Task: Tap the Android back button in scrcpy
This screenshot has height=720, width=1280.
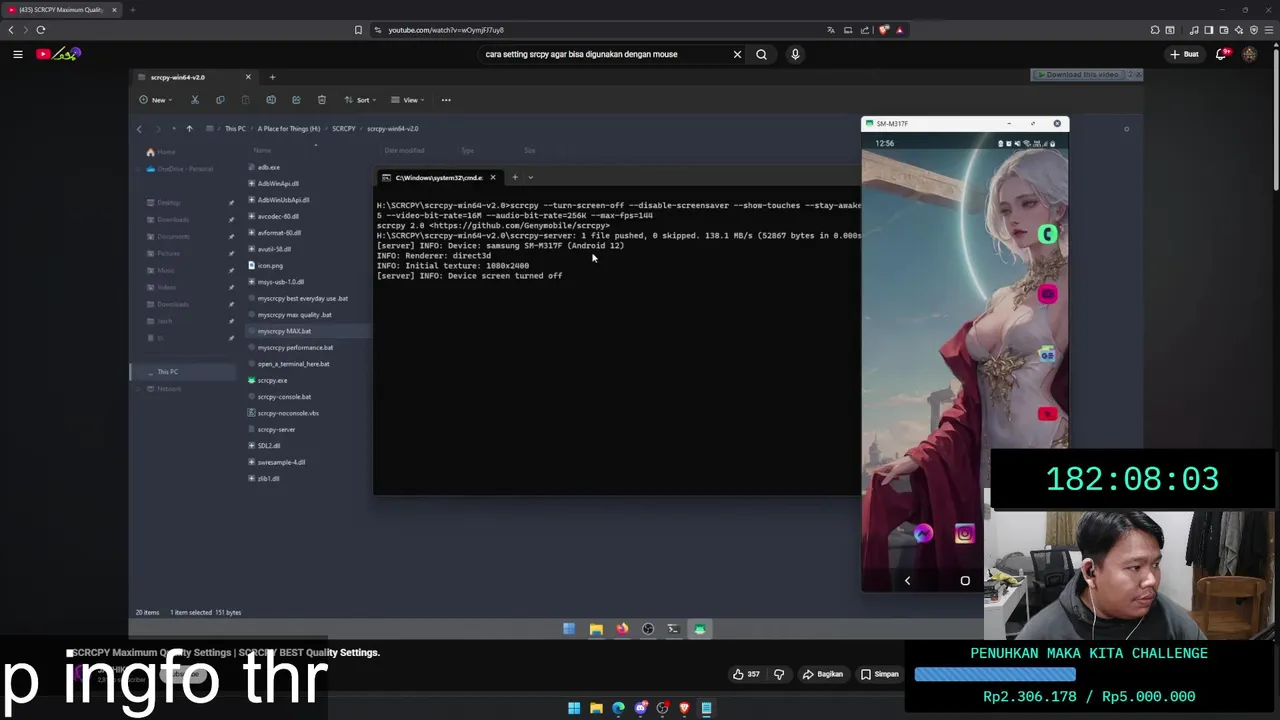Action: (907, 580)
